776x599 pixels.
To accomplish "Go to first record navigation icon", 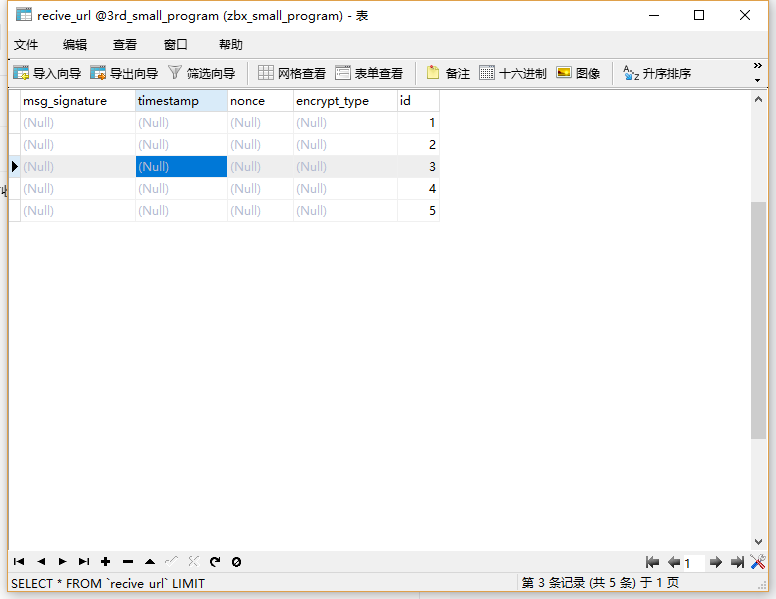I will click(19, 561).
